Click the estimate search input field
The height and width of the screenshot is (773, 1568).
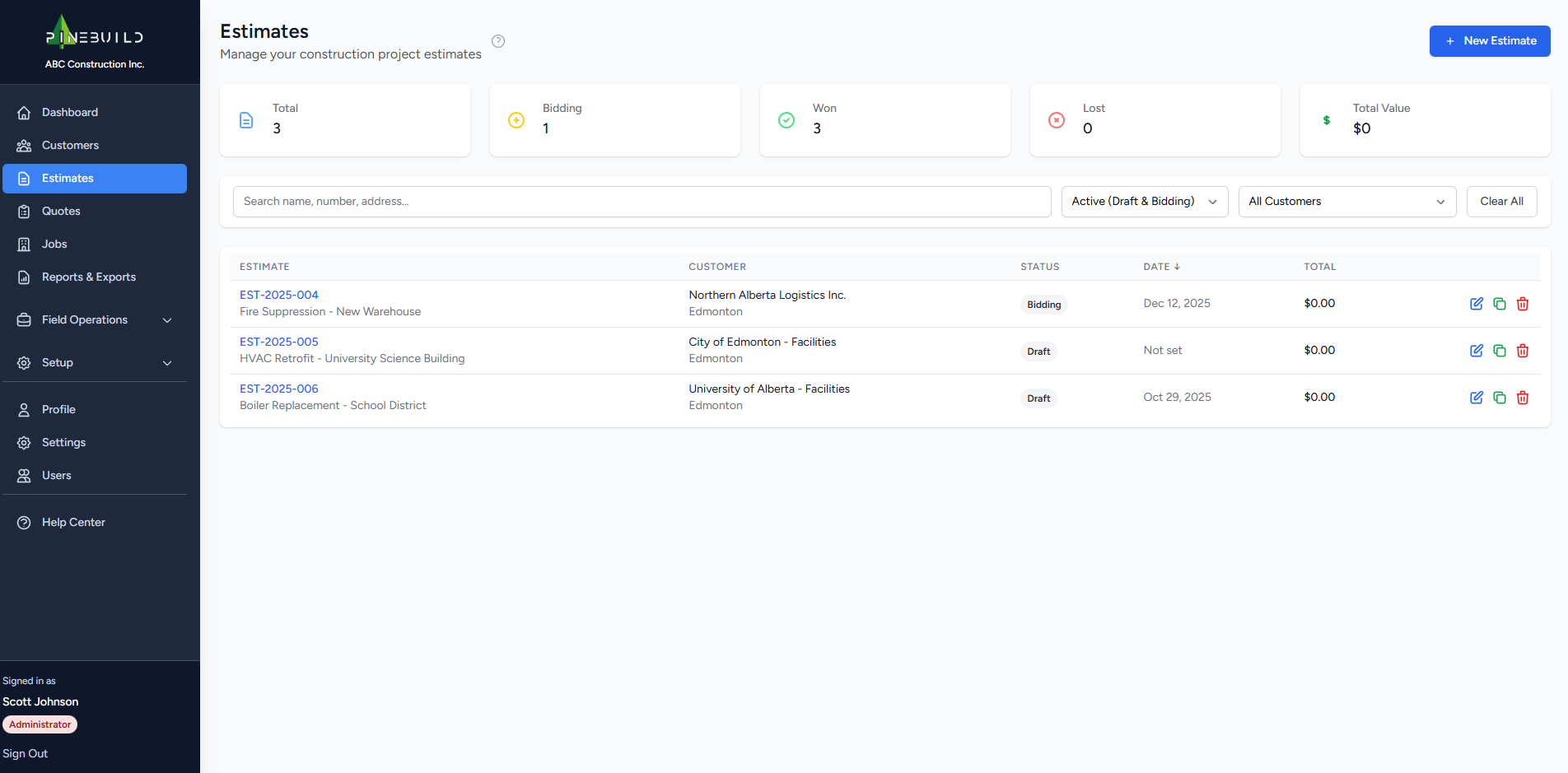[x=642, y=202]
